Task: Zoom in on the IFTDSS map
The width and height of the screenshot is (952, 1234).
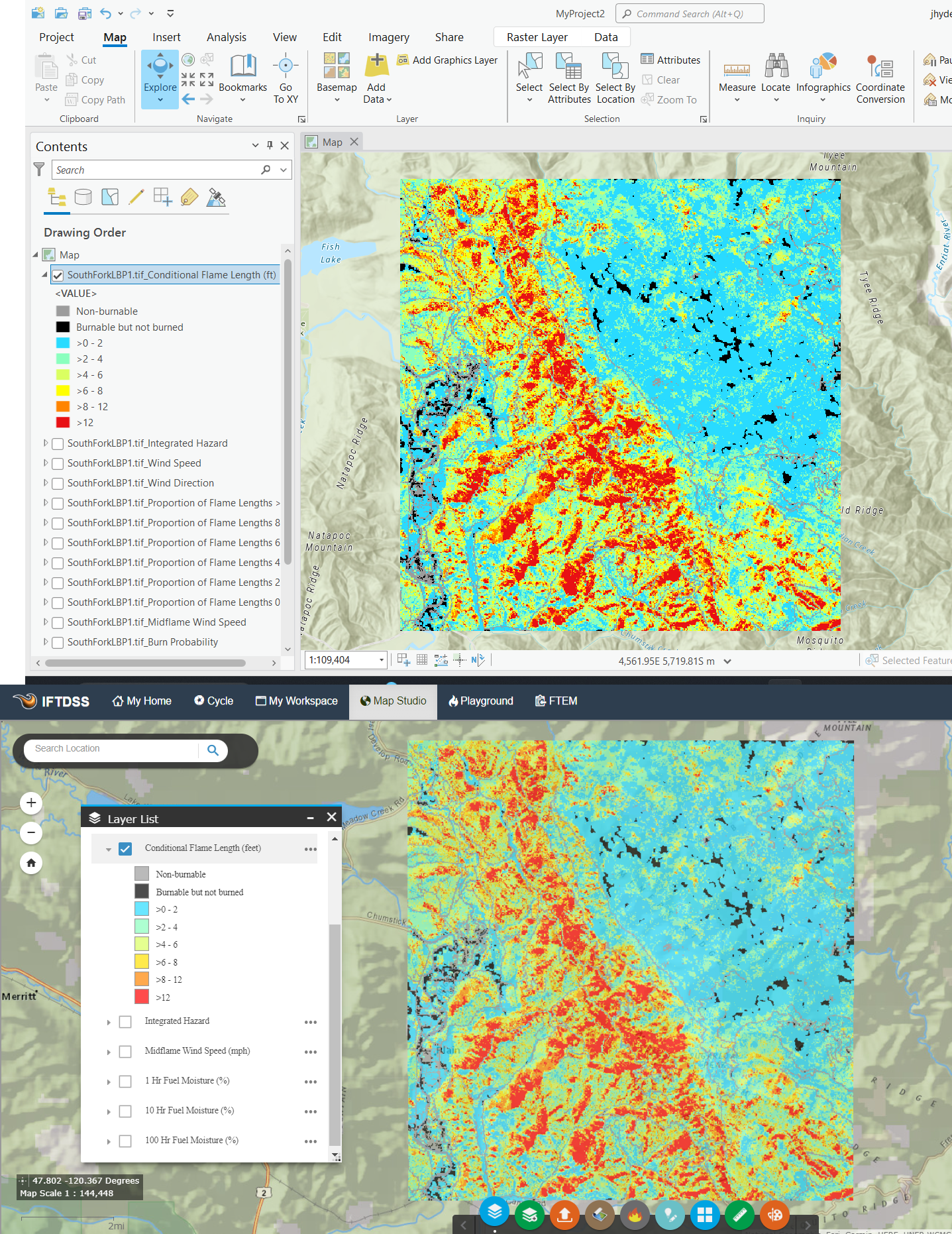Action: click(31, 803)
